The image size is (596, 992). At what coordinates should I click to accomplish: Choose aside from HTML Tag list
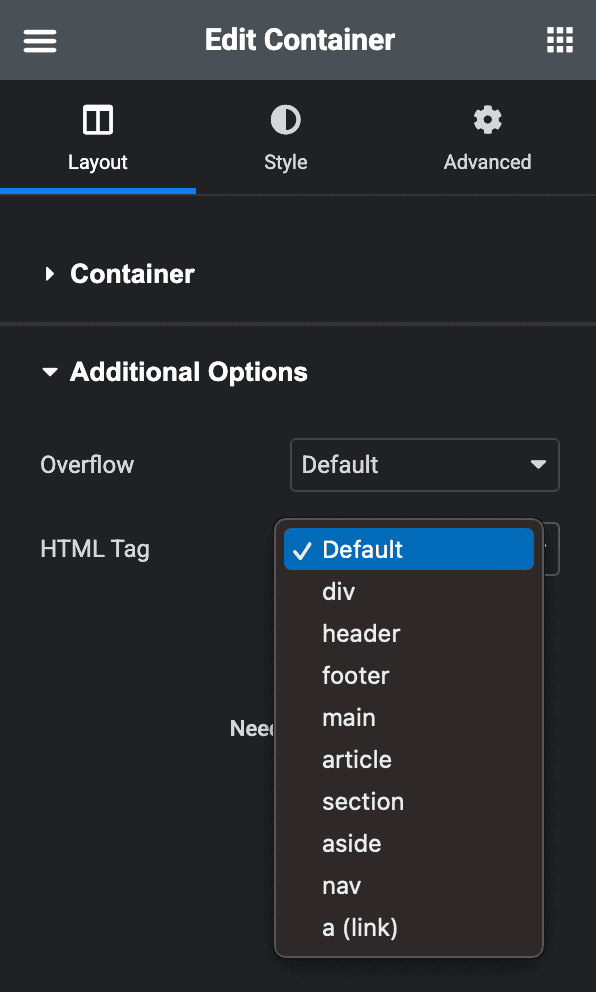coord(409,844)
